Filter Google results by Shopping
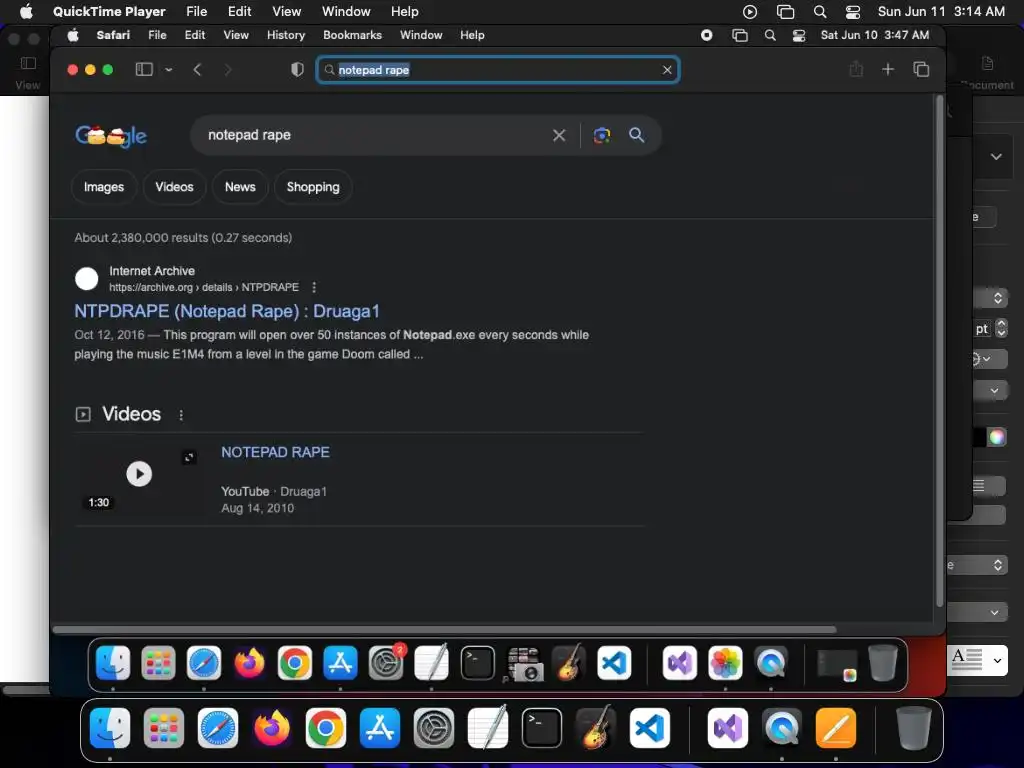Screen dimensions: 1024x768 click(313, 187)
